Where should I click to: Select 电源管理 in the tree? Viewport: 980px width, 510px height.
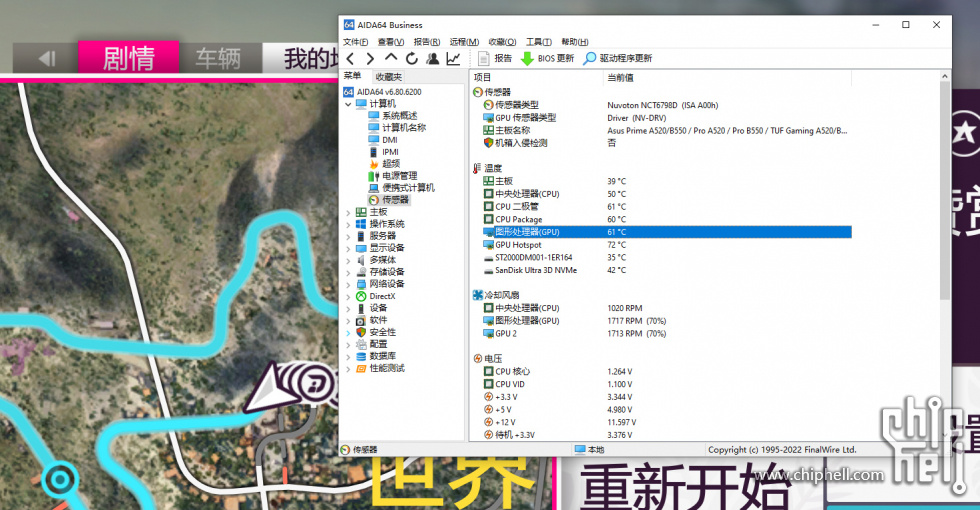click(x=399, y=176)
